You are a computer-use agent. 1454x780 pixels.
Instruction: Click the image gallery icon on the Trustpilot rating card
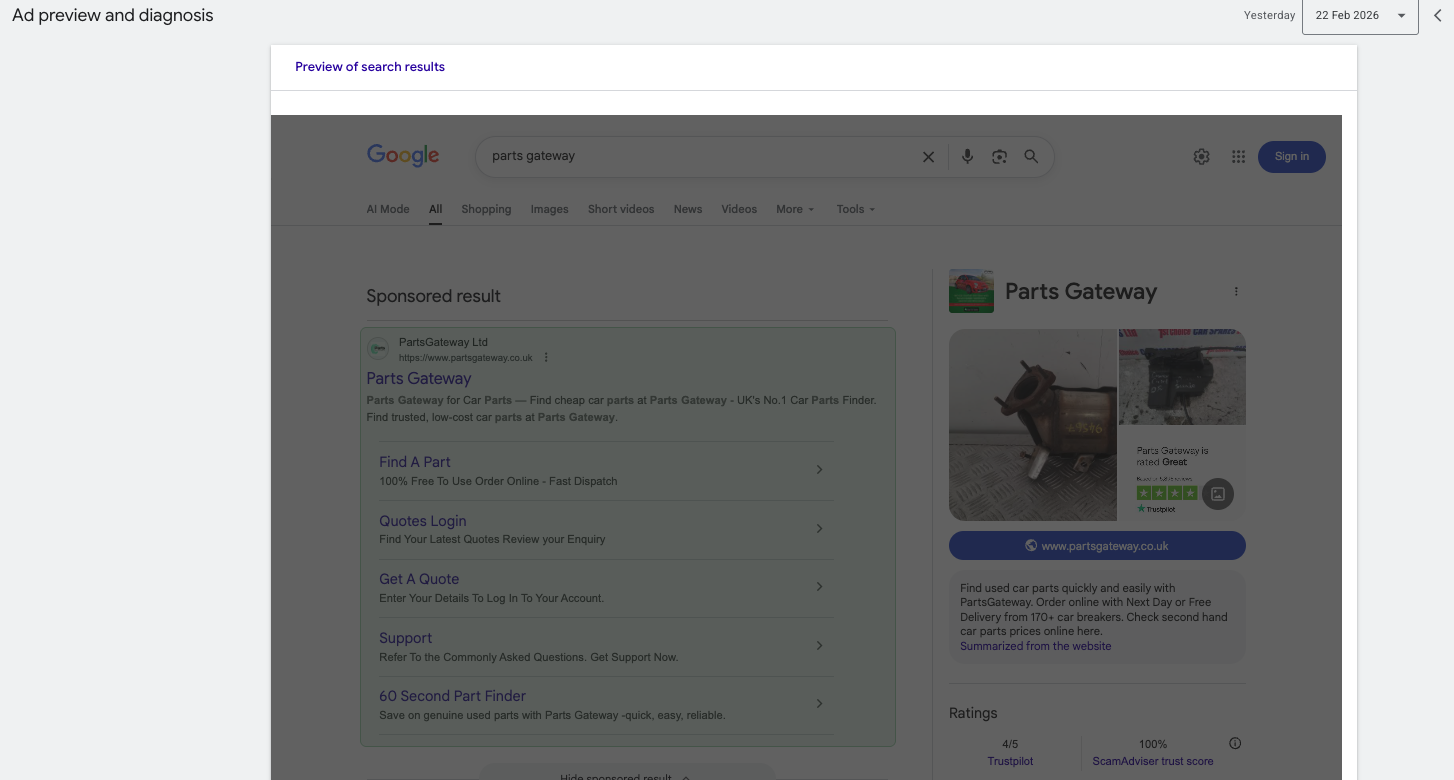coord(1217,493)
